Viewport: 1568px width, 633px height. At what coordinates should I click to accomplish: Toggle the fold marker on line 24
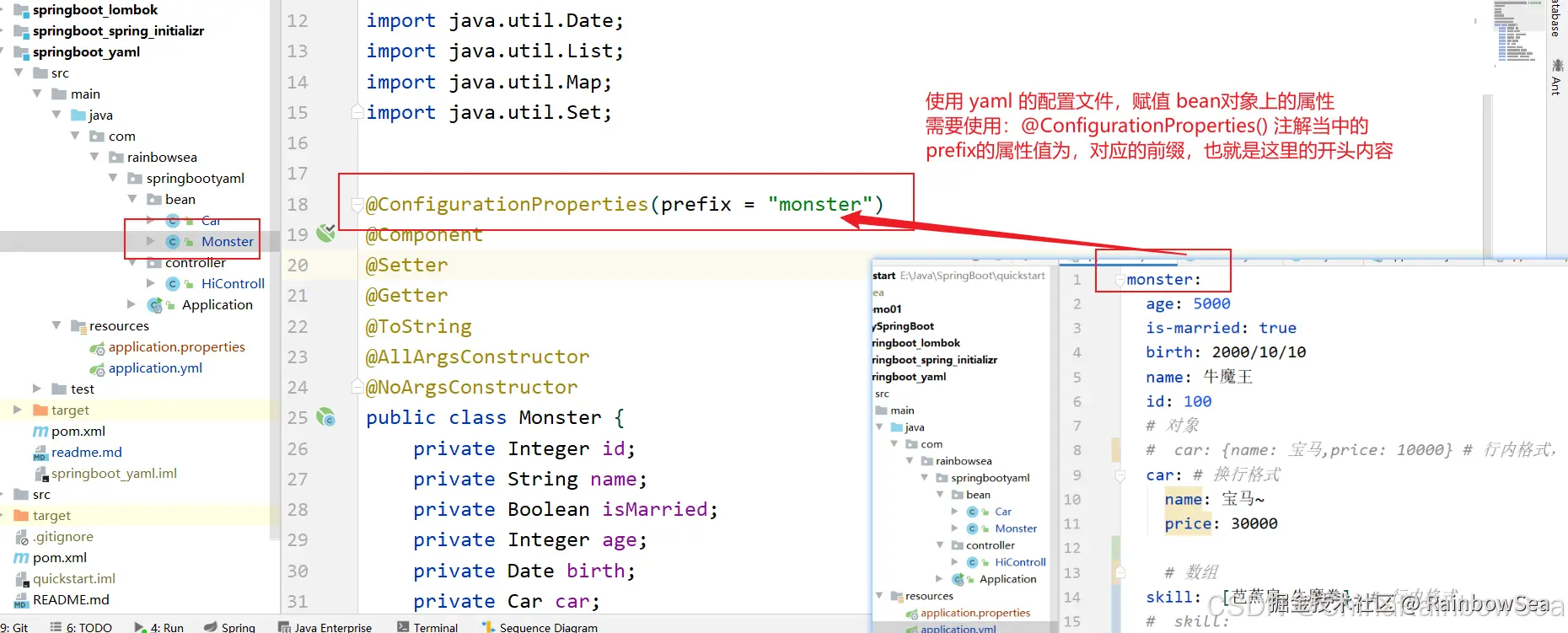coord(357,387)
